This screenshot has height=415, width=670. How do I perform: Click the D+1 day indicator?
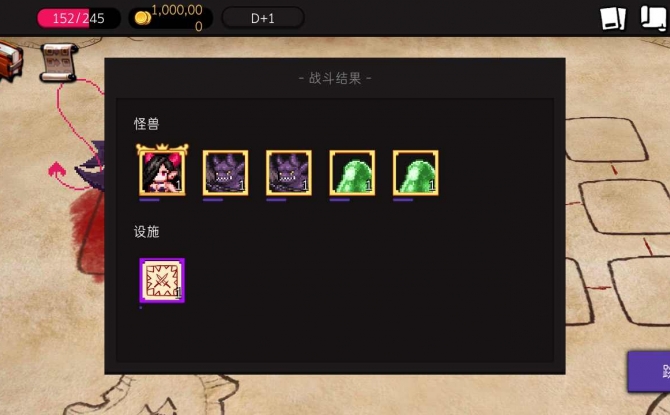point(263,18)
